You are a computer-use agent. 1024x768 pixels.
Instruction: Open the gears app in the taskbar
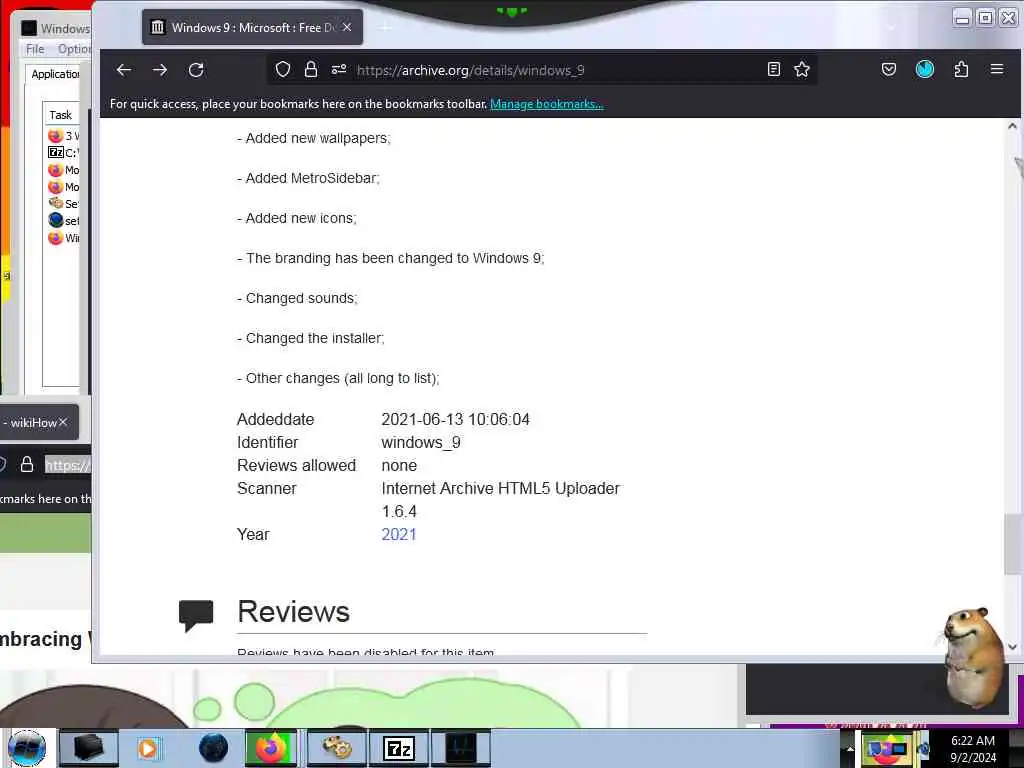(336, 748)
